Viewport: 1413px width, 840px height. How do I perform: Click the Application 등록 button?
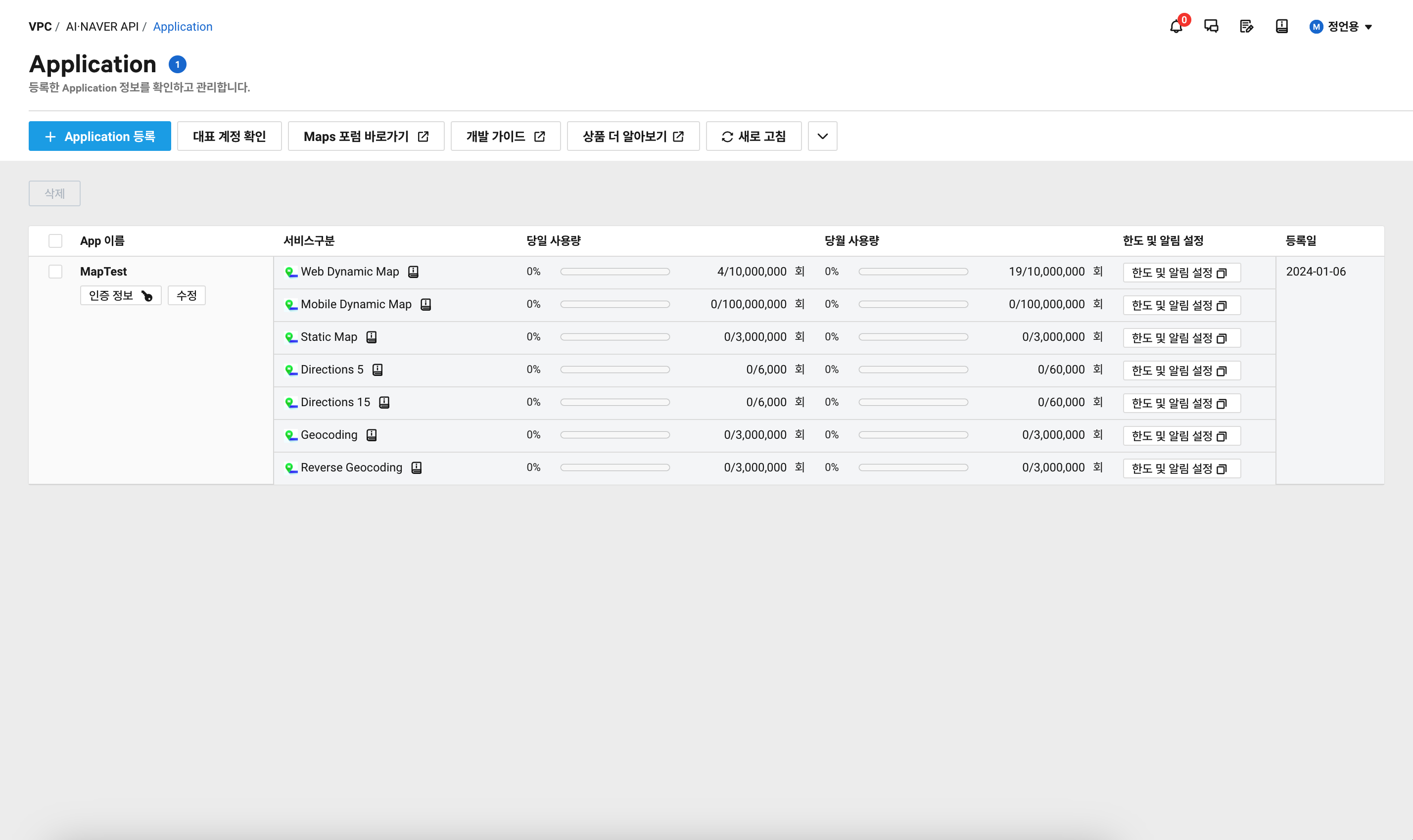point(99,137)
